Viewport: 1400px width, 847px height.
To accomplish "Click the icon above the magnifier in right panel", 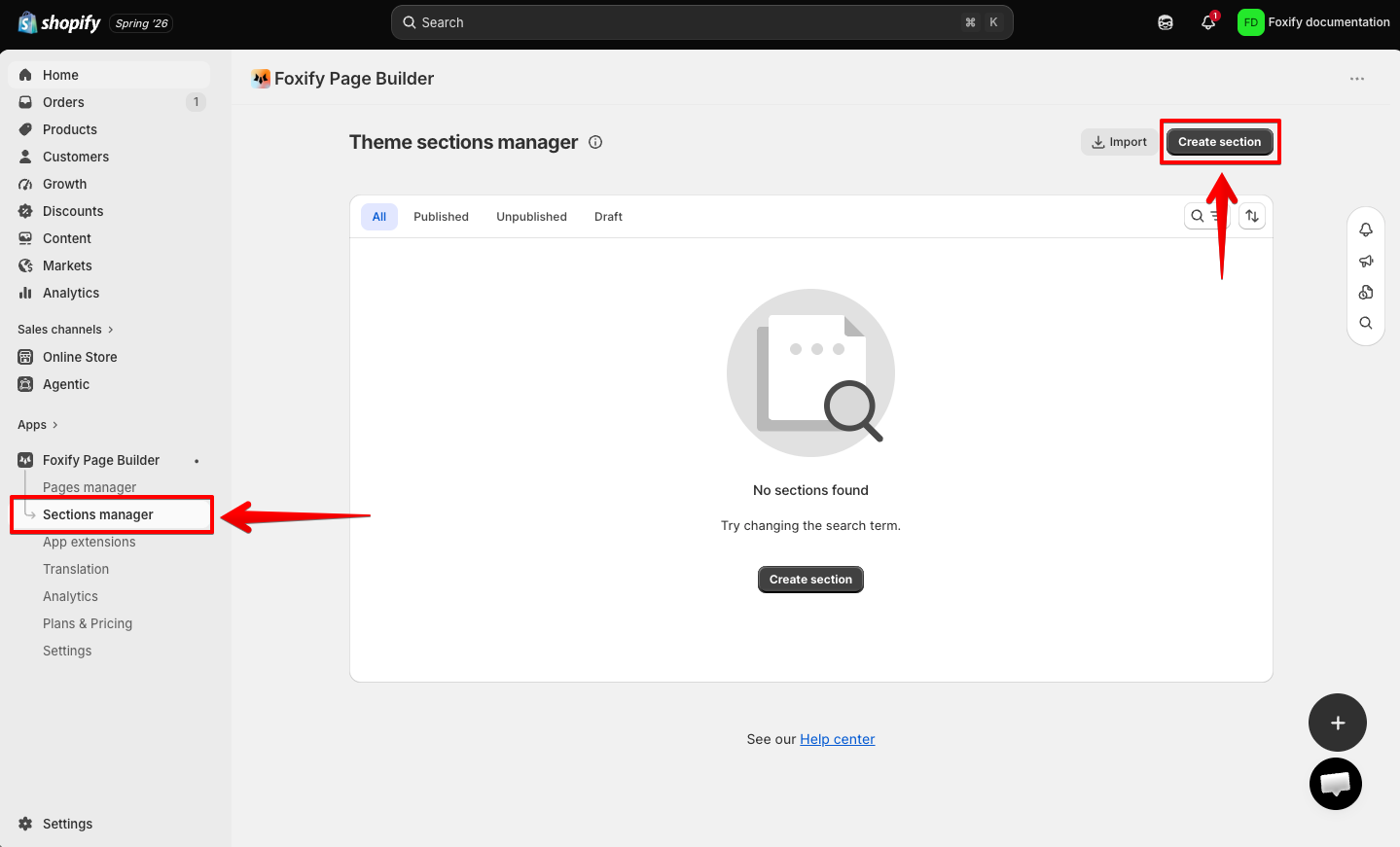I will (x=1366, y=292).
